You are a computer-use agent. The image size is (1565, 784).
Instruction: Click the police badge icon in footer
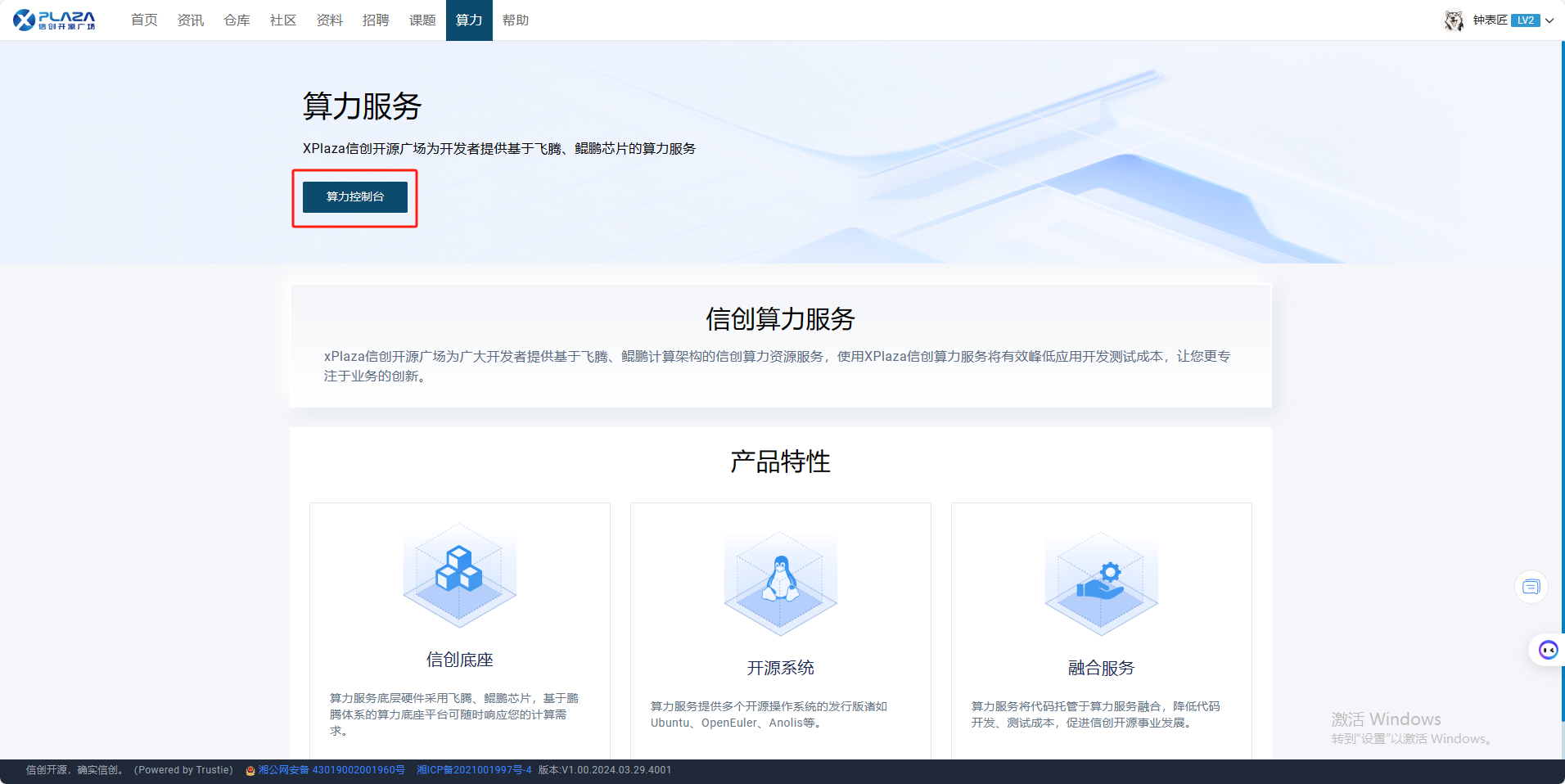click(x=250, y=771)
